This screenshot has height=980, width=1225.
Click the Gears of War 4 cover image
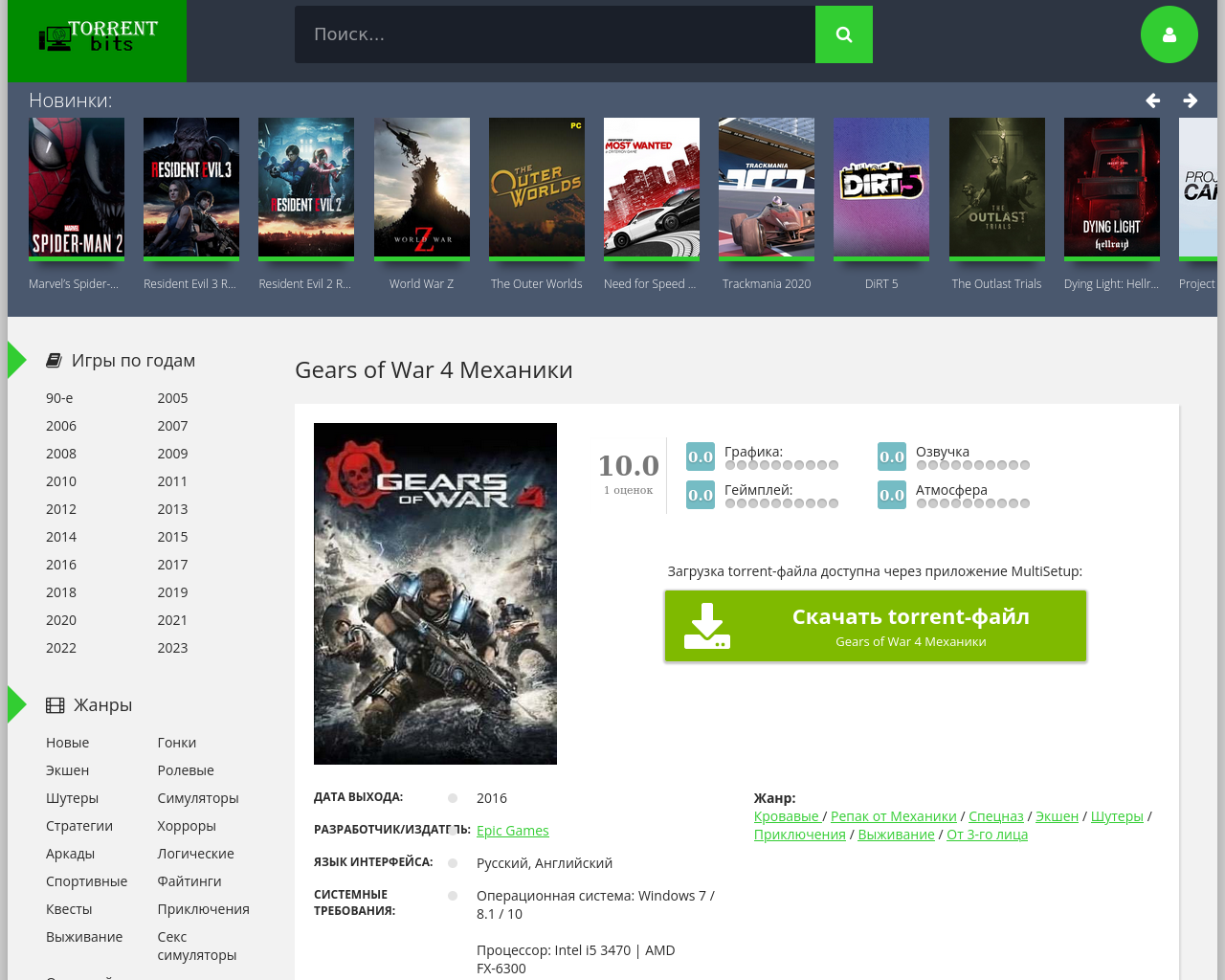pyautogui.click(x=435, y=593)
